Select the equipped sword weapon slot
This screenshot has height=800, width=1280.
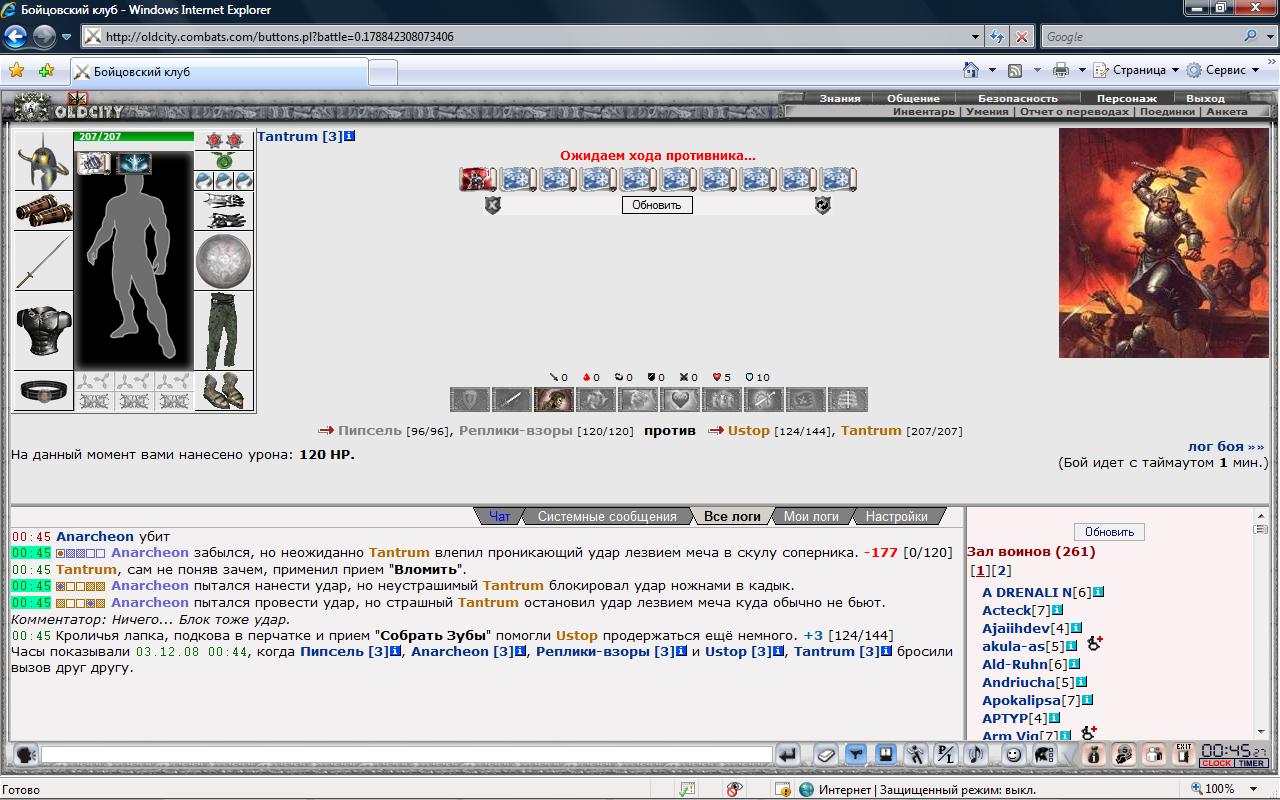[43, 261]
